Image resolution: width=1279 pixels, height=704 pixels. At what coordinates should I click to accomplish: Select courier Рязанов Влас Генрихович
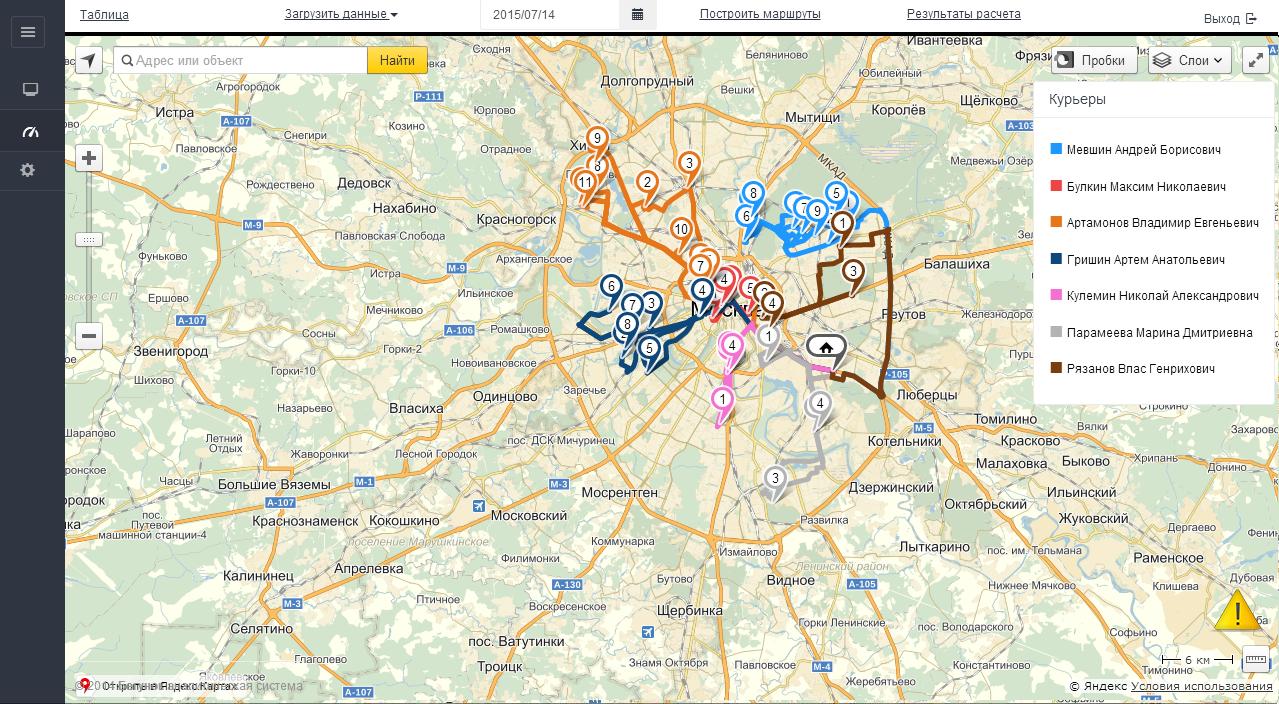pos(1141,369)
